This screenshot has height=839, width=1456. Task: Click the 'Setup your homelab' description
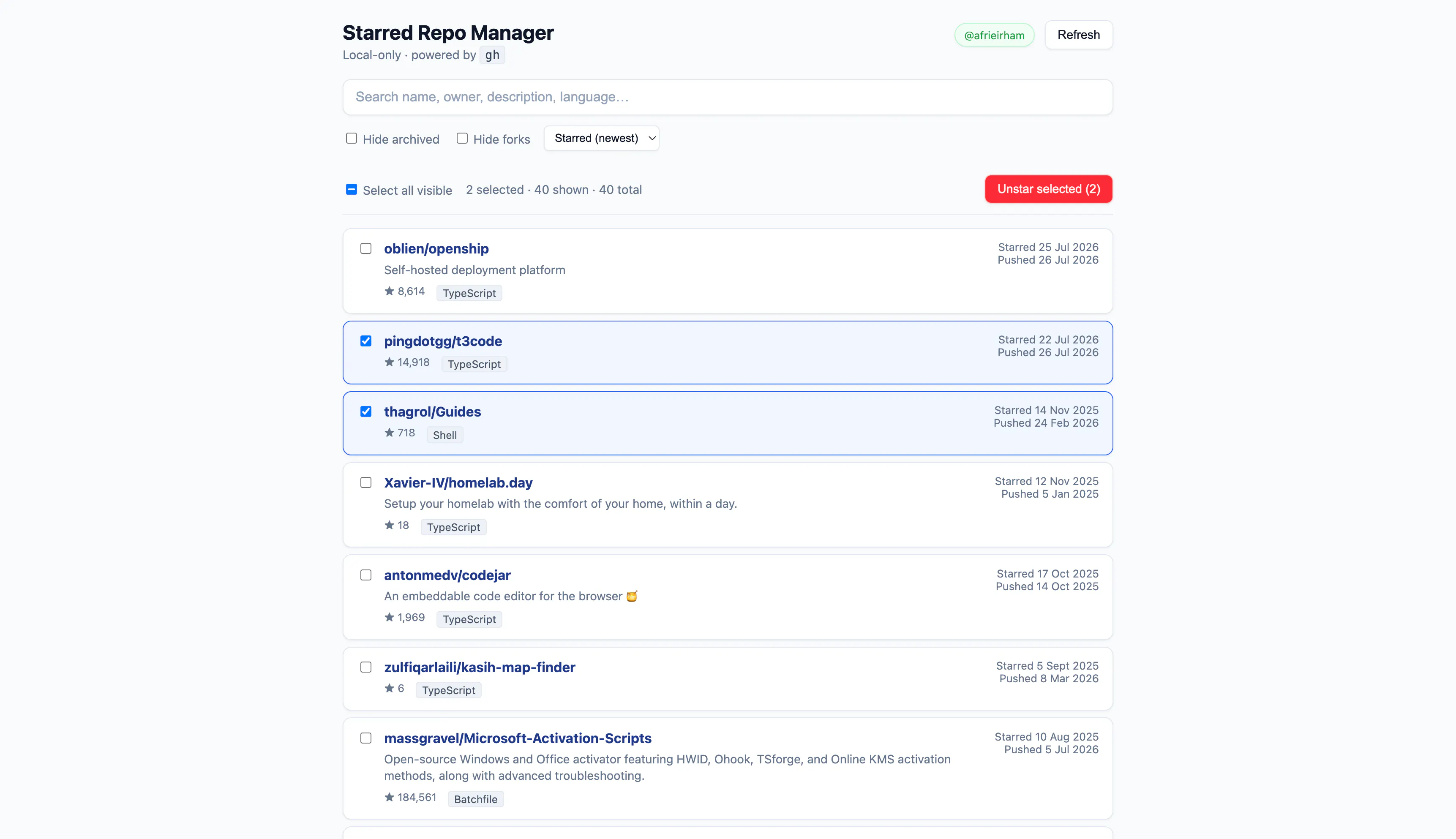(x=560, y=504)
